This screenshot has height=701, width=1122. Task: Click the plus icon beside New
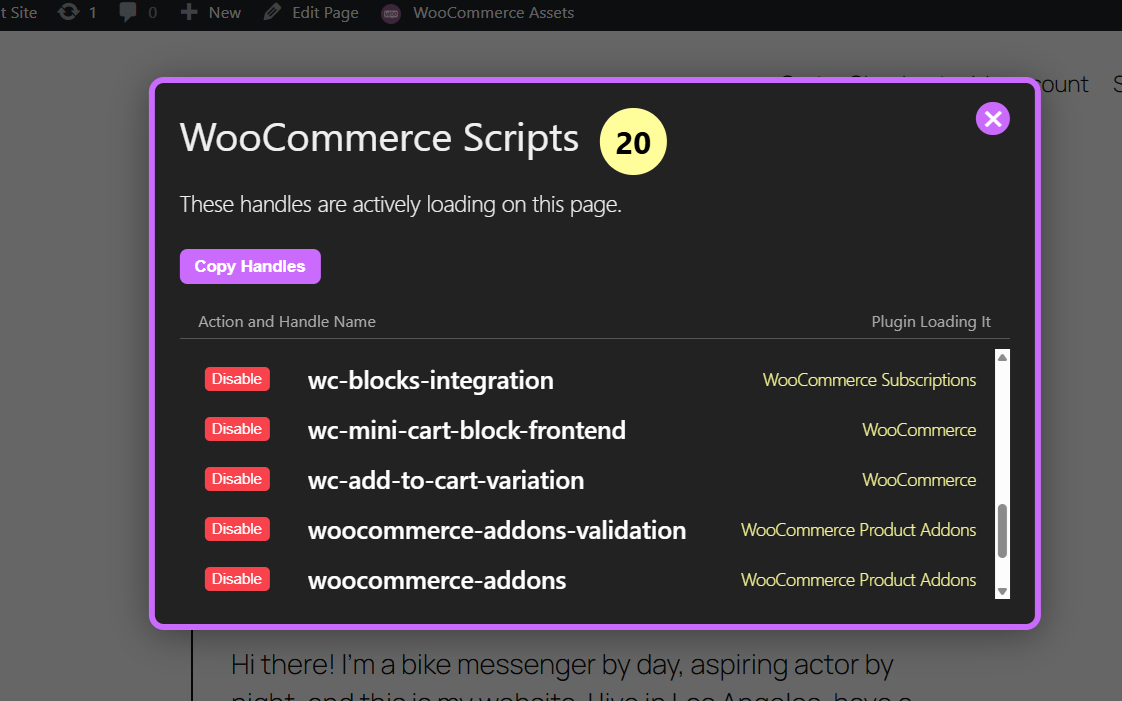click(x=189, y=12)
